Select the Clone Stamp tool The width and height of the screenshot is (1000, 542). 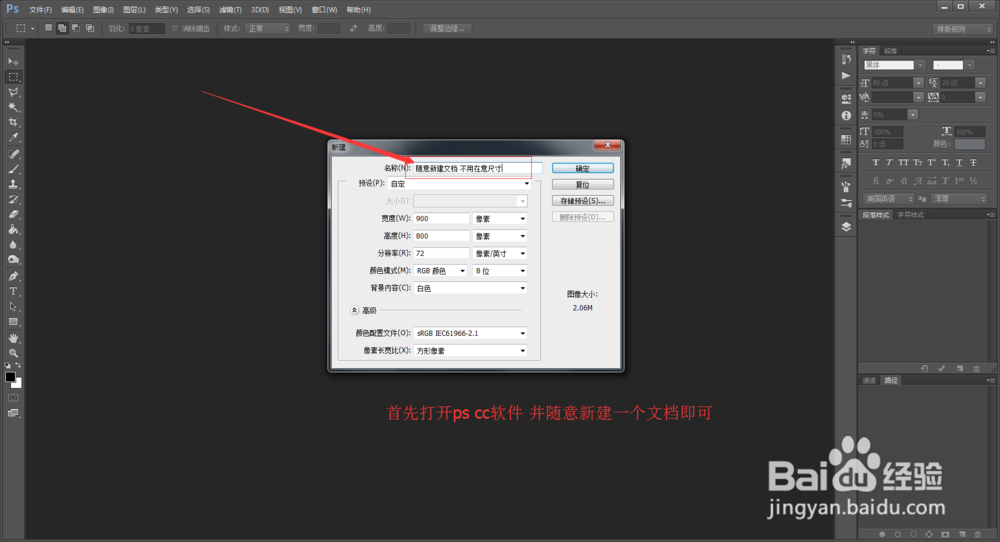click(13, 184)
